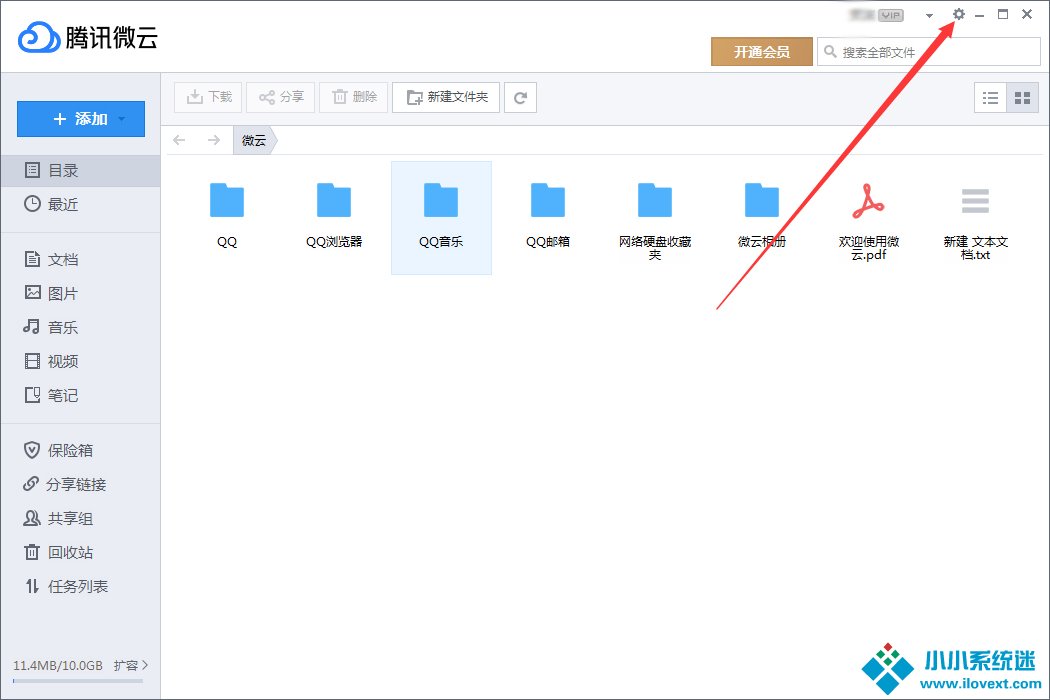
Task: Focus the 搜索全部文件 search field
Action: [935, 52]
